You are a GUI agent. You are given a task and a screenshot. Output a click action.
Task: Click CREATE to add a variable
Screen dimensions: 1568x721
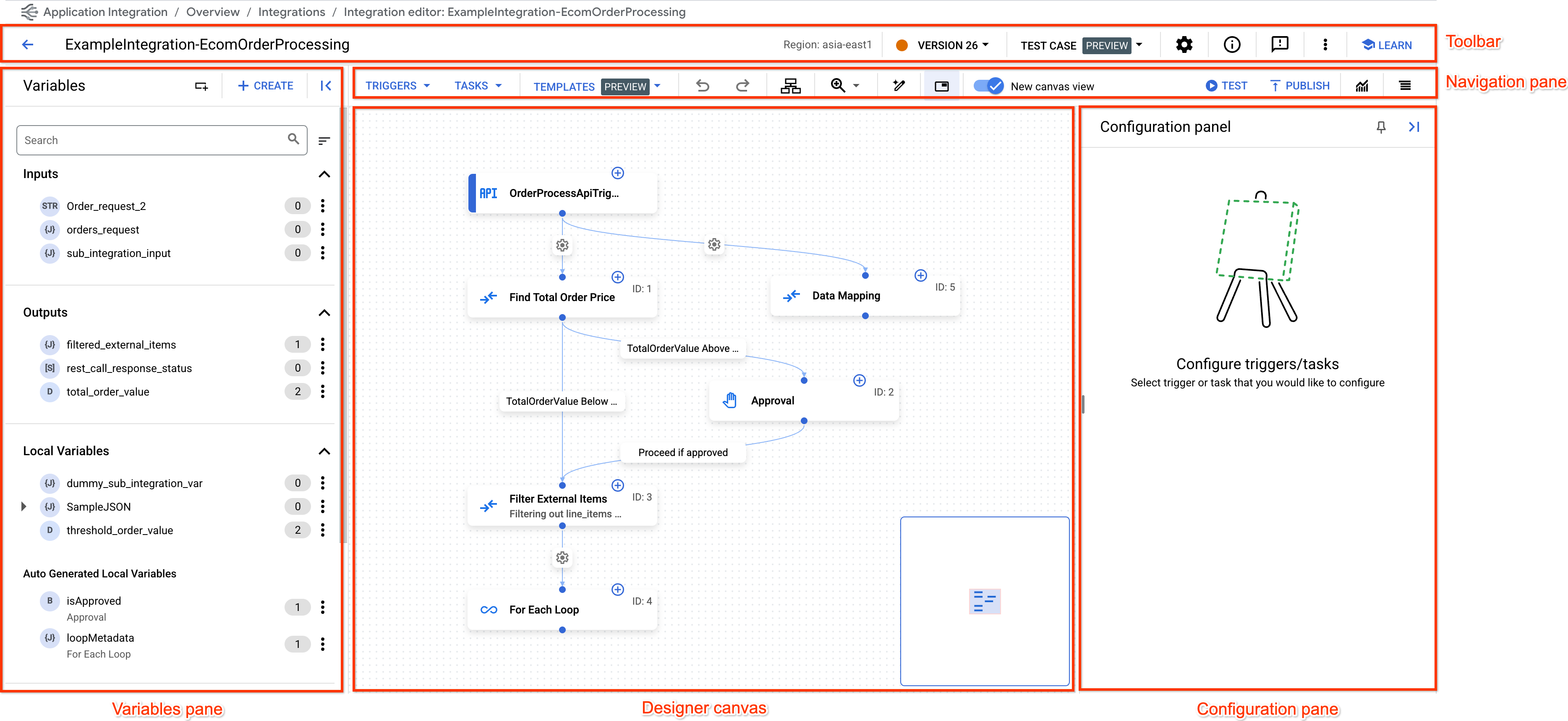(266, 85)
